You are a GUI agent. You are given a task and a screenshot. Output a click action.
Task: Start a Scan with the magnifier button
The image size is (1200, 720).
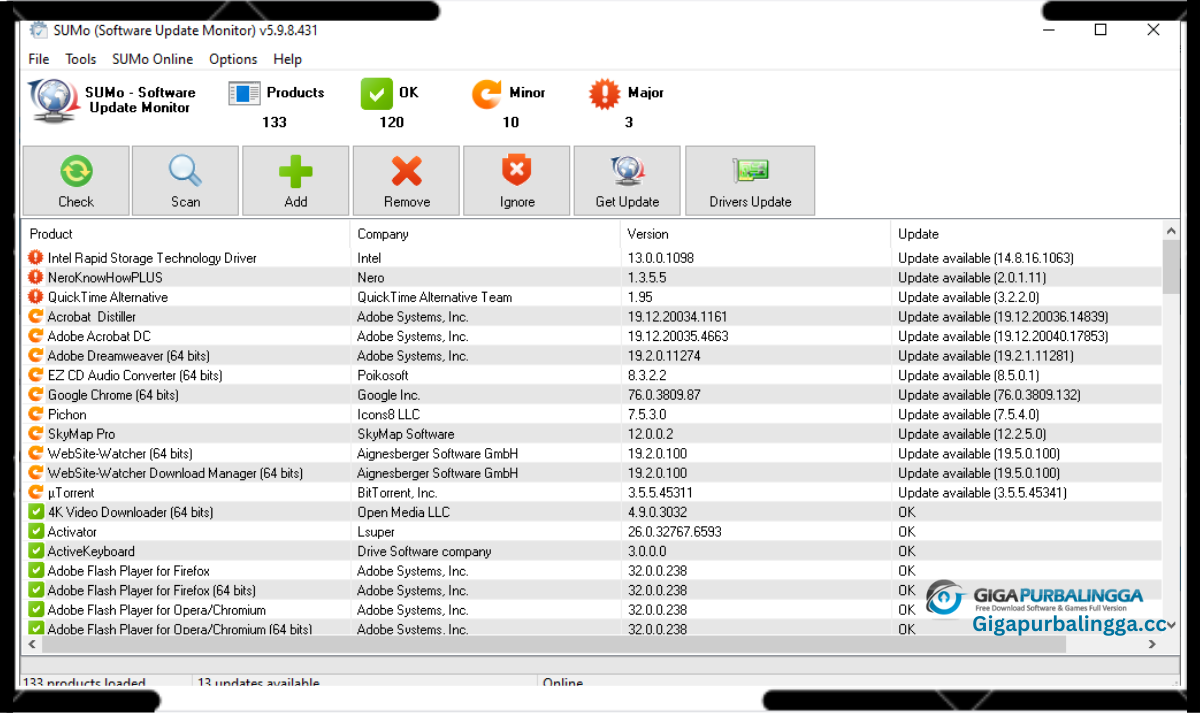click(186, 181)
